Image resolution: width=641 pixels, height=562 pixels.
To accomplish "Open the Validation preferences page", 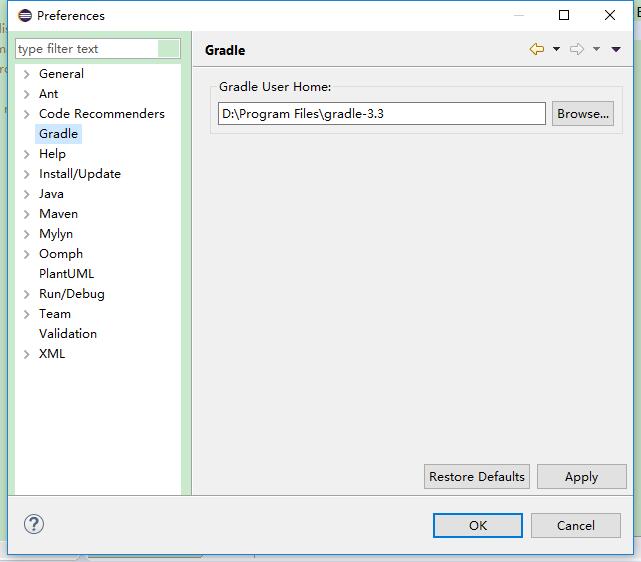I will click(68, 334).
